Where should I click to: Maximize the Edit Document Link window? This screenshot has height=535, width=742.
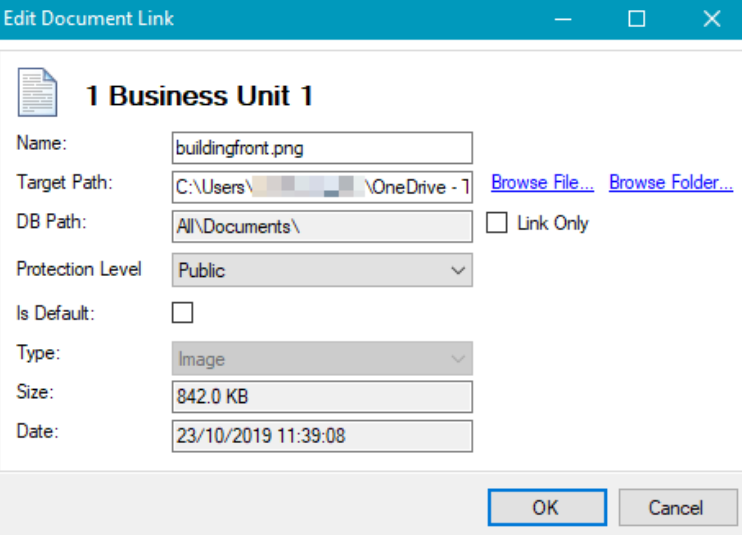coord(636,19)
